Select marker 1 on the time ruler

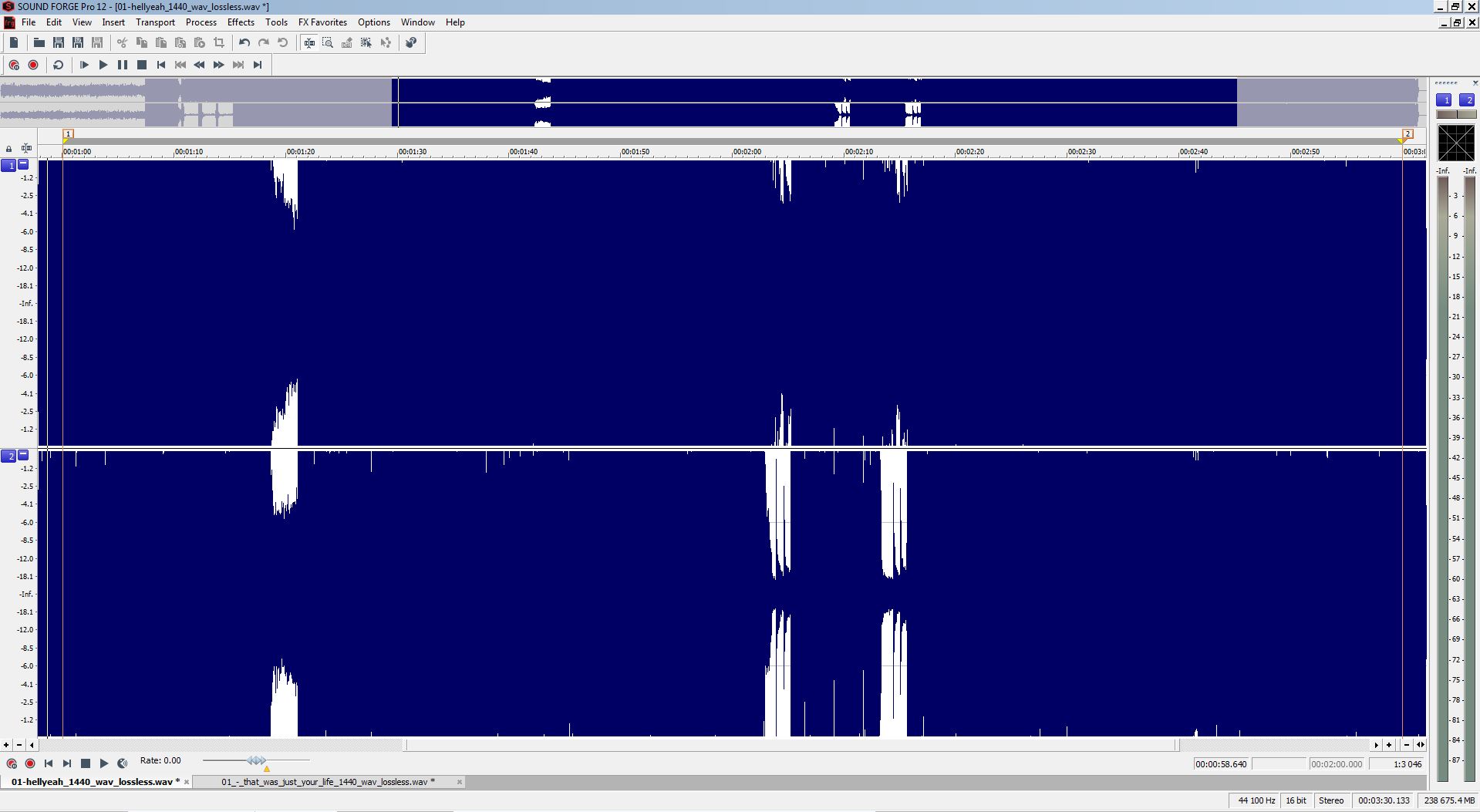tap(68, 134)
